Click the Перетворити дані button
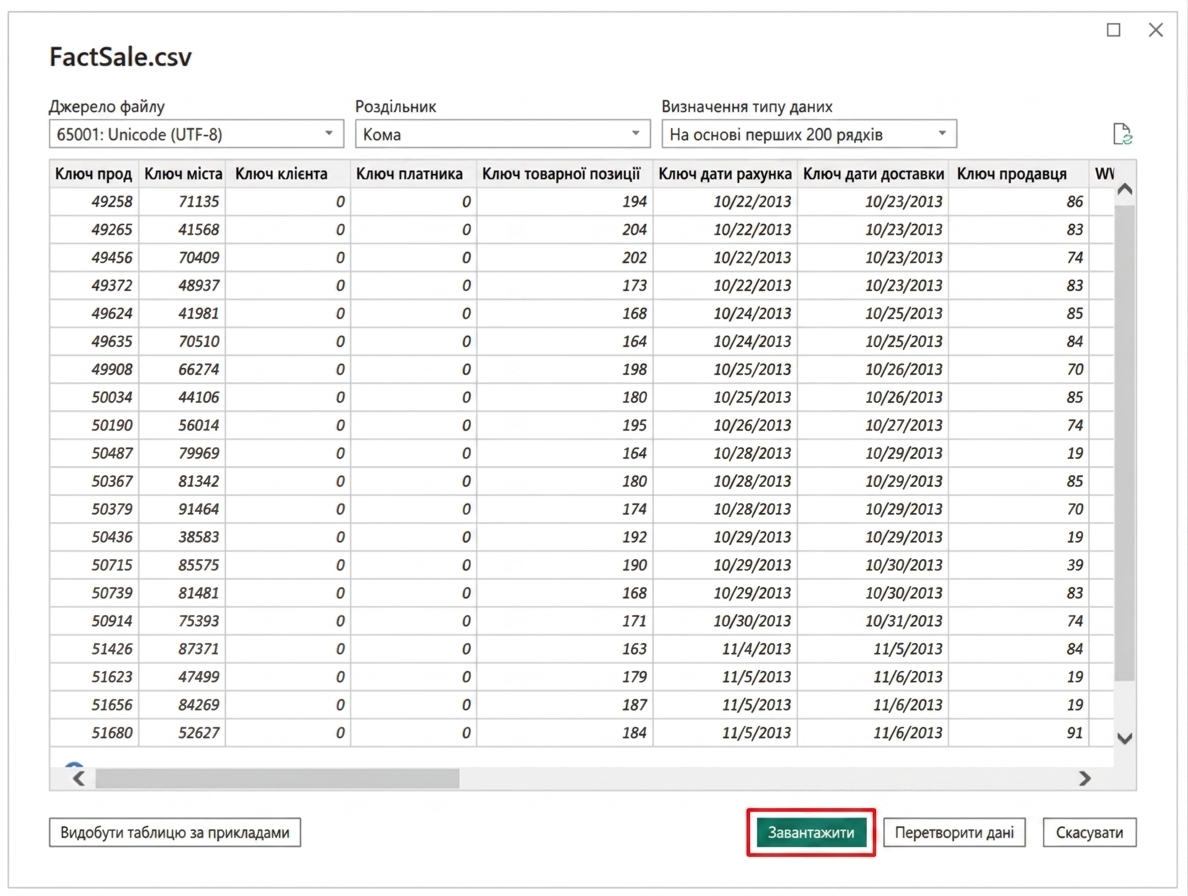The width and height of the screenshot is (1188, 896). 954,832
